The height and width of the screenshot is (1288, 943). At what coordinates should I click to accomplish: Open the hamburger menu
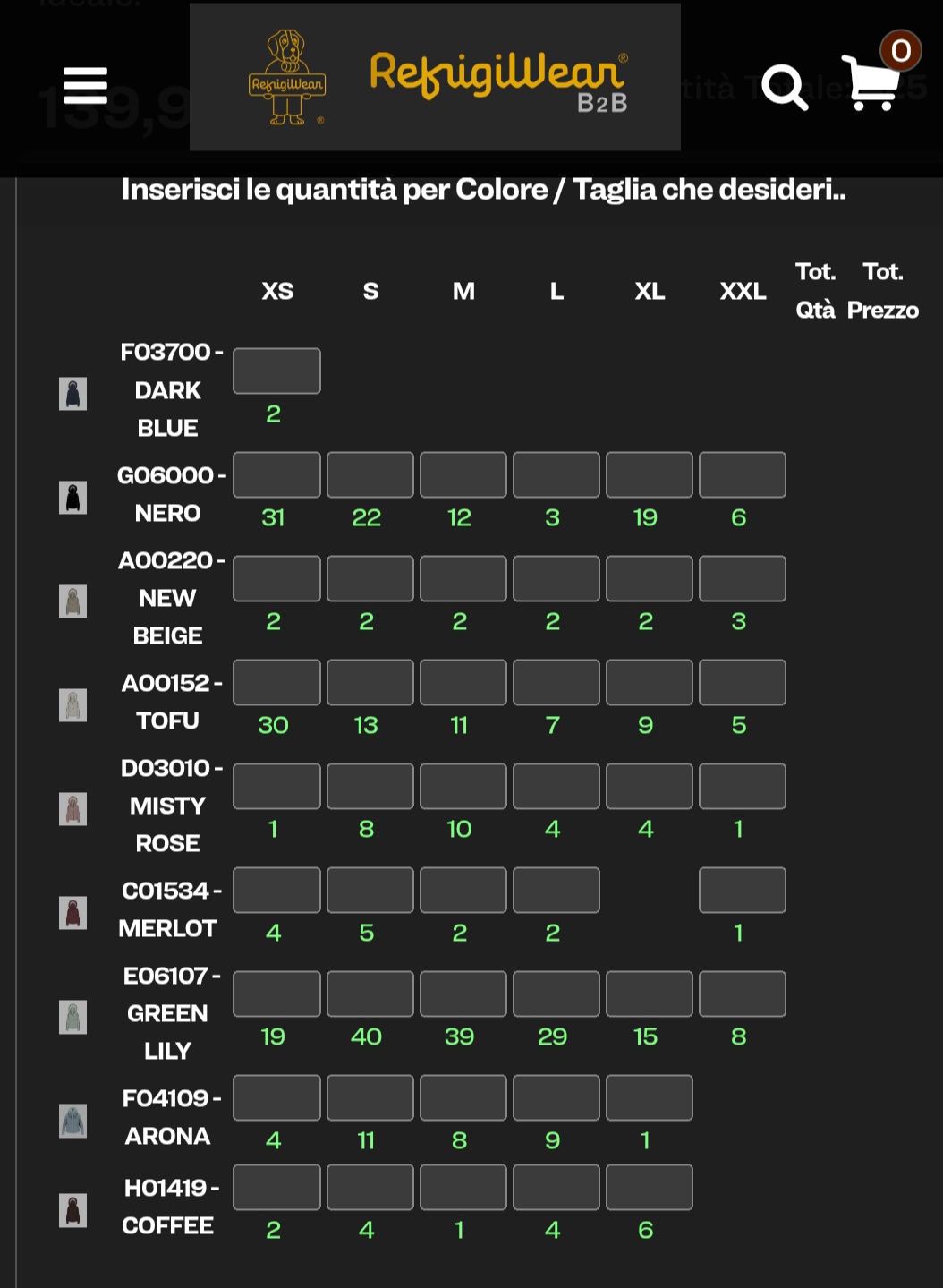pos(86,86)
